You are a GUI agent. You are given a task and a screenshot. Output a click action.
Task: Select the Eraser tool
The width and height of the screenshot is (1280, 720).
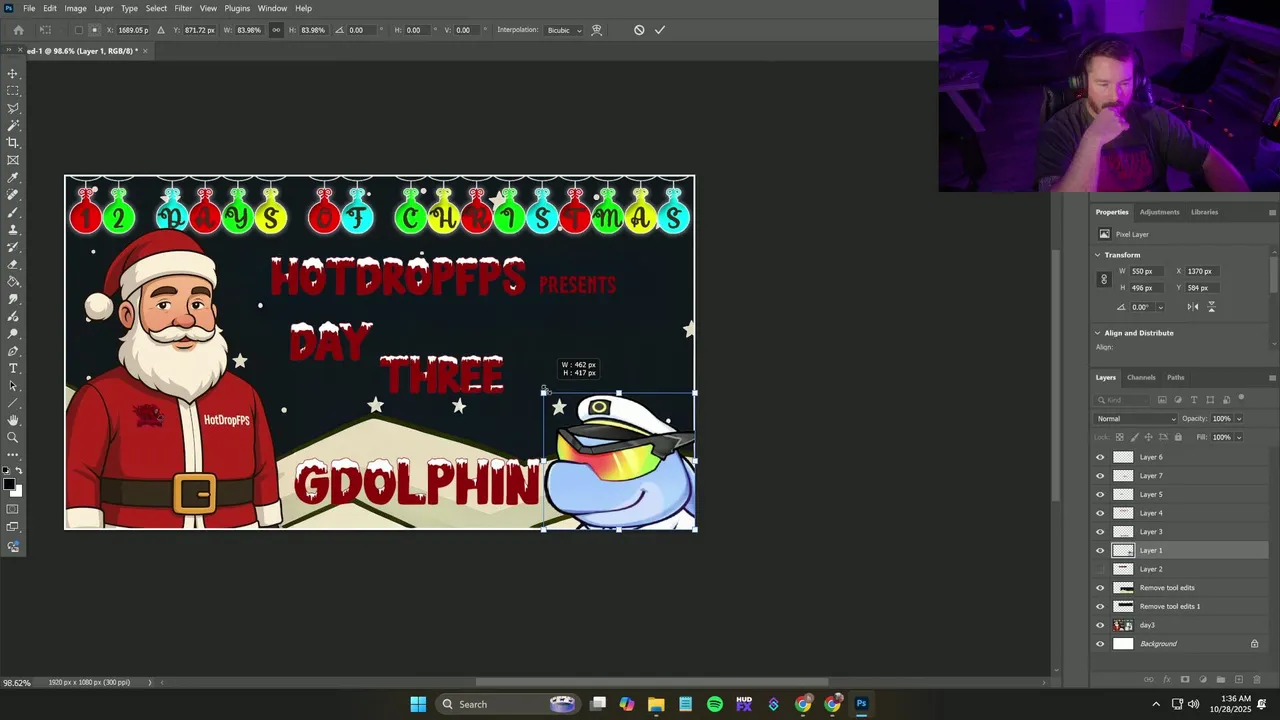coord(13,265)
